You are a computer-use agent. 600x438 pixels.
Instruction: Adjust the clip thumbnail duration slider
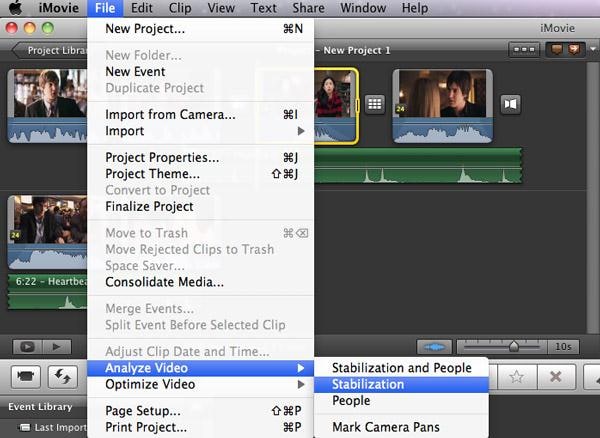513,346
